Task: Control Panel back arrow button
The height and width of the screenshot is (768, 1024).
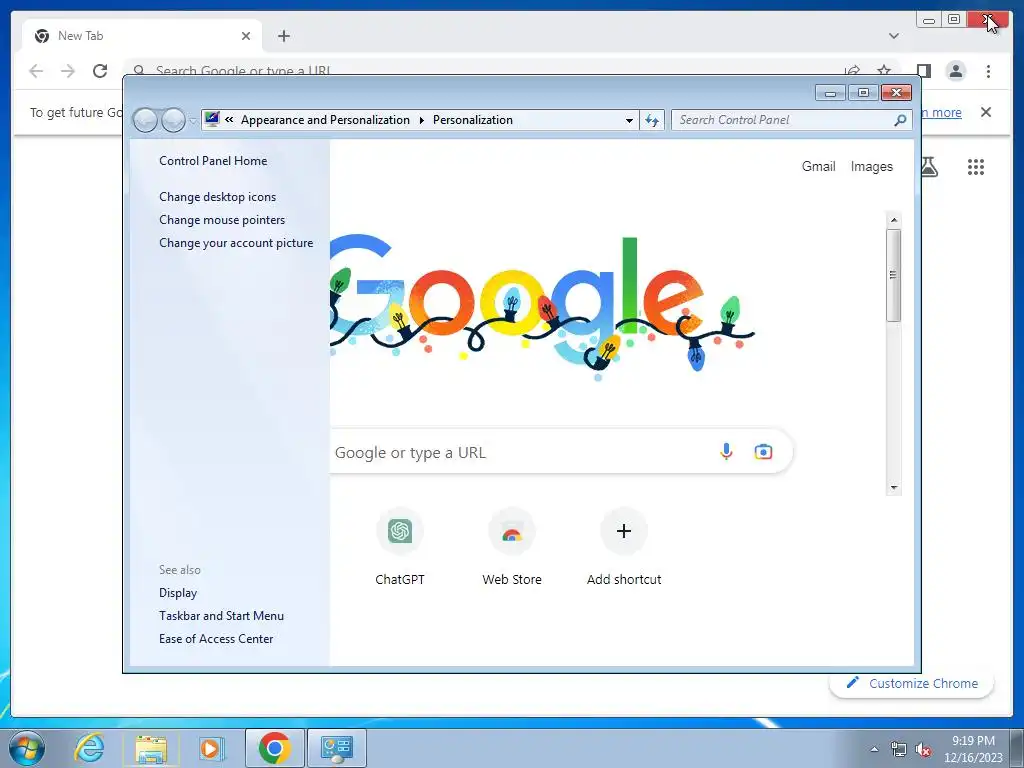Action: (145, 120)
